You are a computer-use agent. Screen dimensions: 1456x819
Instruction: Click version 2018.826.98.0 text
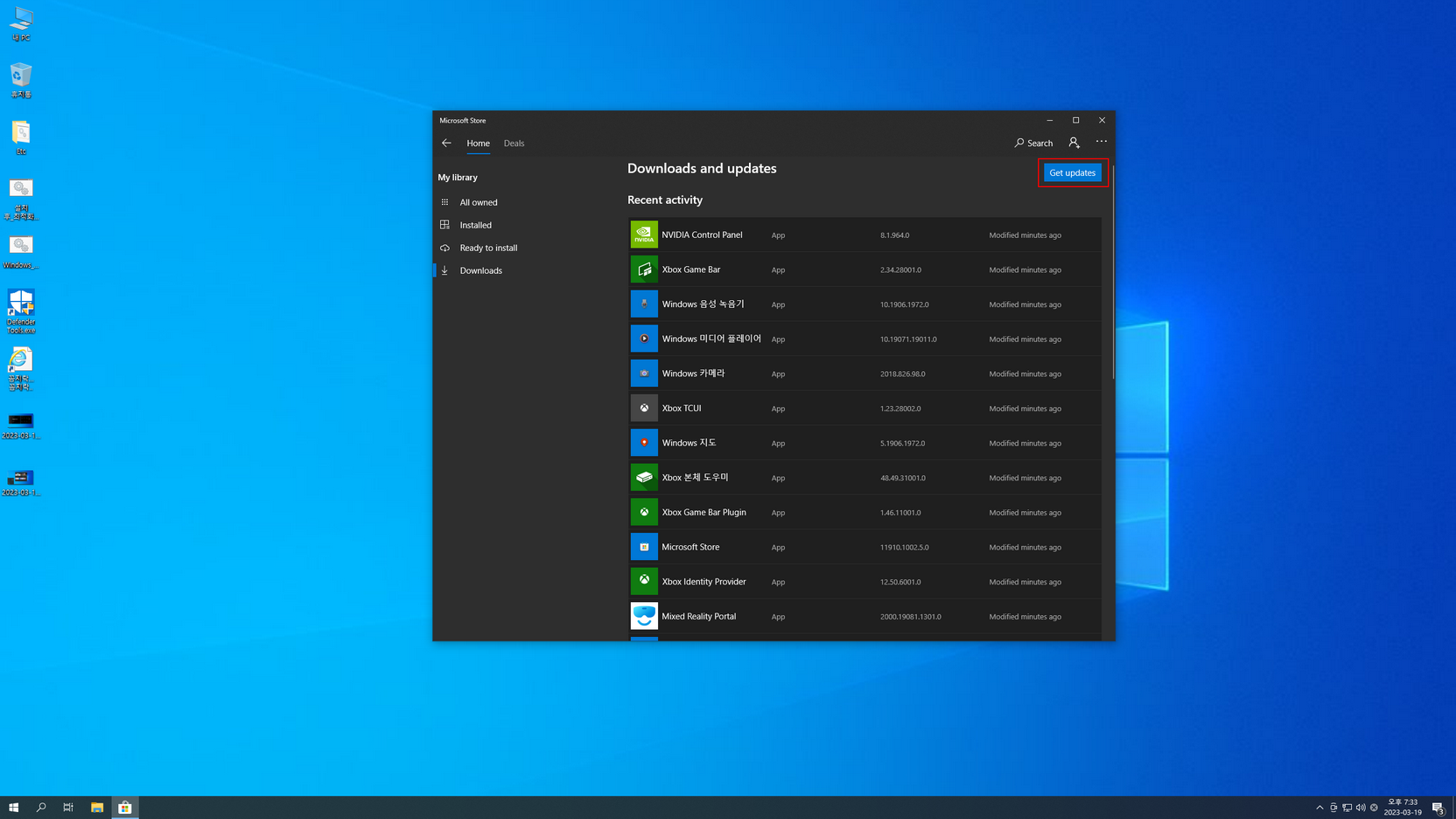903,374
